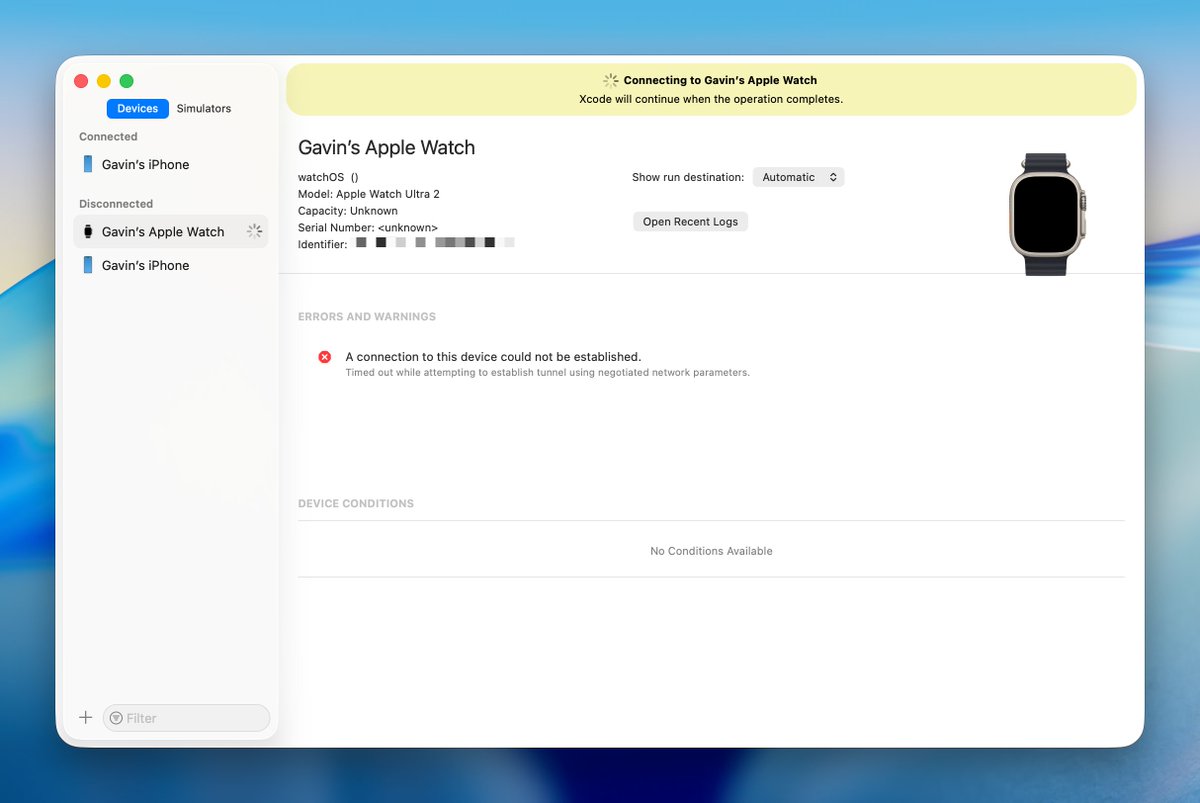Click the connection could not be established error
The height and width of the screenshot is (803, 1200).
click(493, 356)
